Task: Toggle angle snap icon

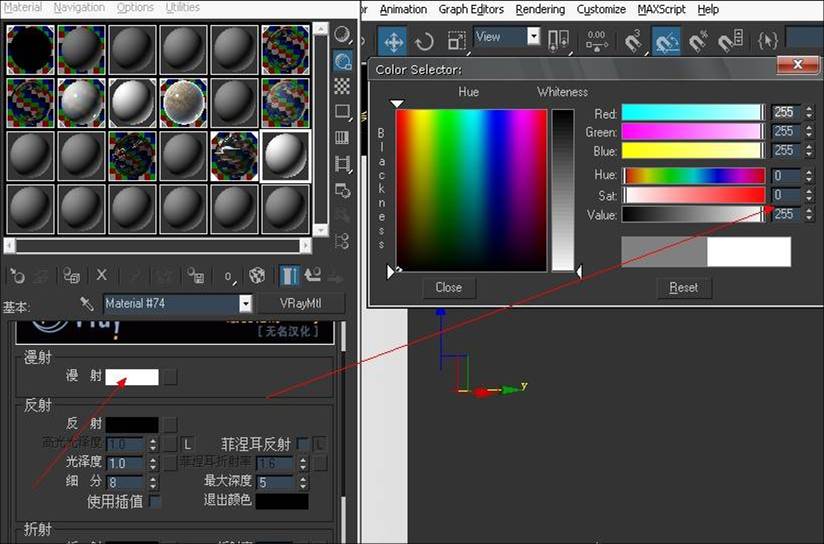Action: pyautogui.click(x=666, y=40)
